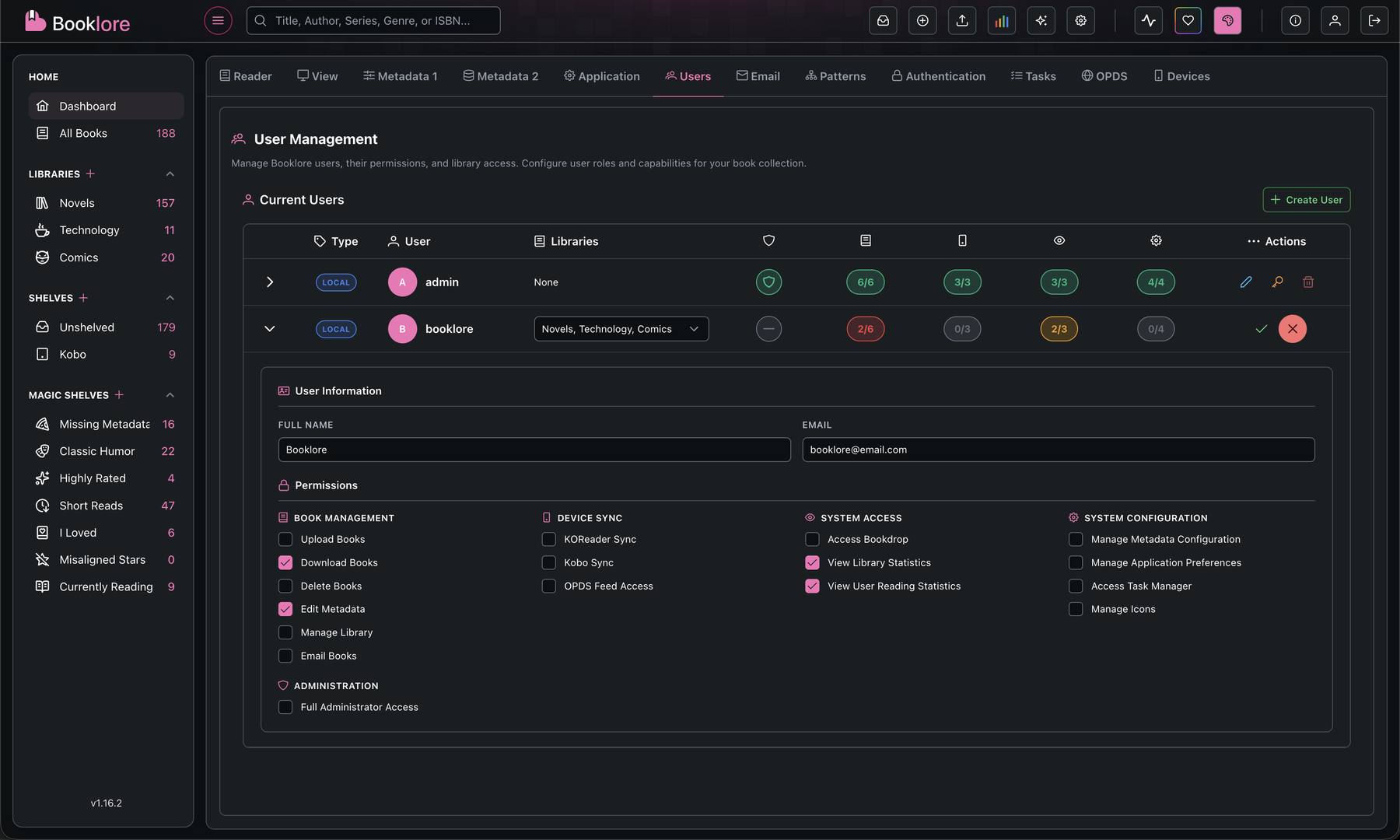Click the Create User button
Viewport: 1400px width, 840px height.
point(1306,200)
